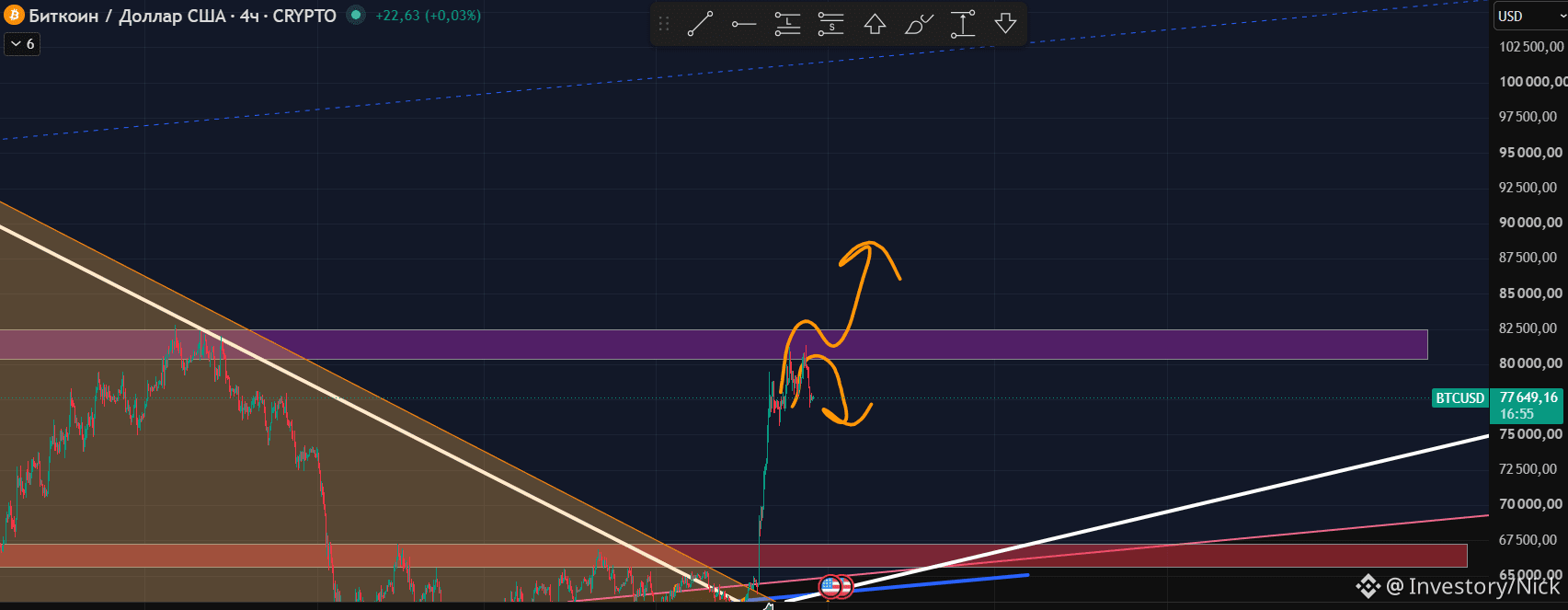Activate the Brush drawing tool
The image size is (1568, 610).
pos(919,24)
